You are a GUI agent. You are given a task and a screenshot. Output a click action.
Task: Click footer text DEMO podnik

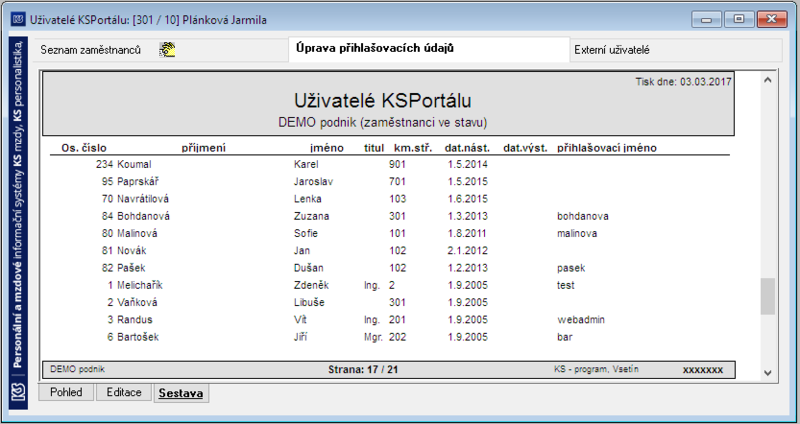[78, 369]
